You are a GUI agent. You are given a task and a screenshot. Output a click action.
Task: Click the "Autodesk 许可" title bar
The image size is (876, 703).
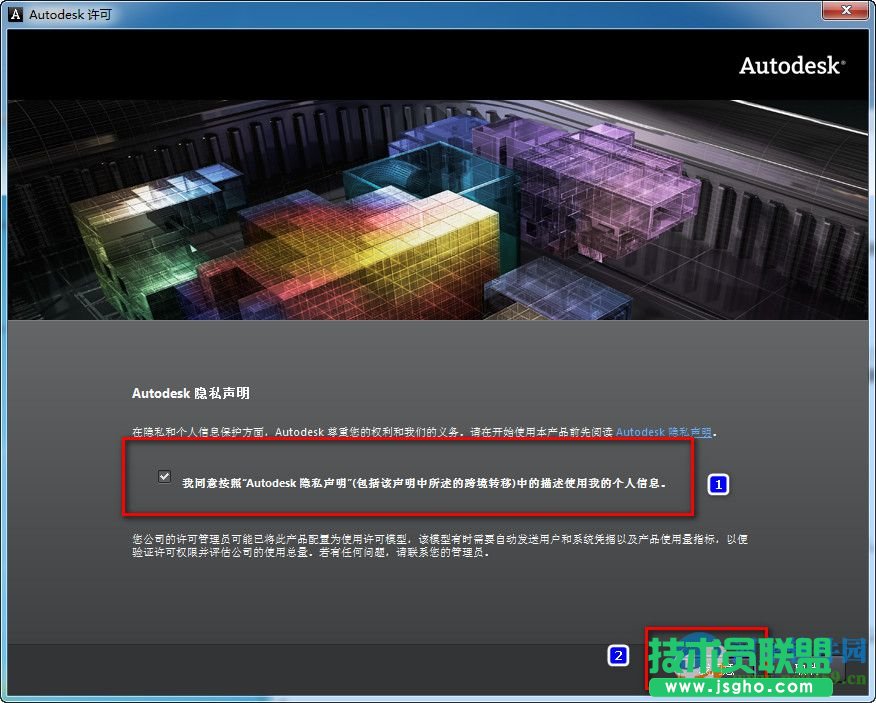[x=400, y=13]
